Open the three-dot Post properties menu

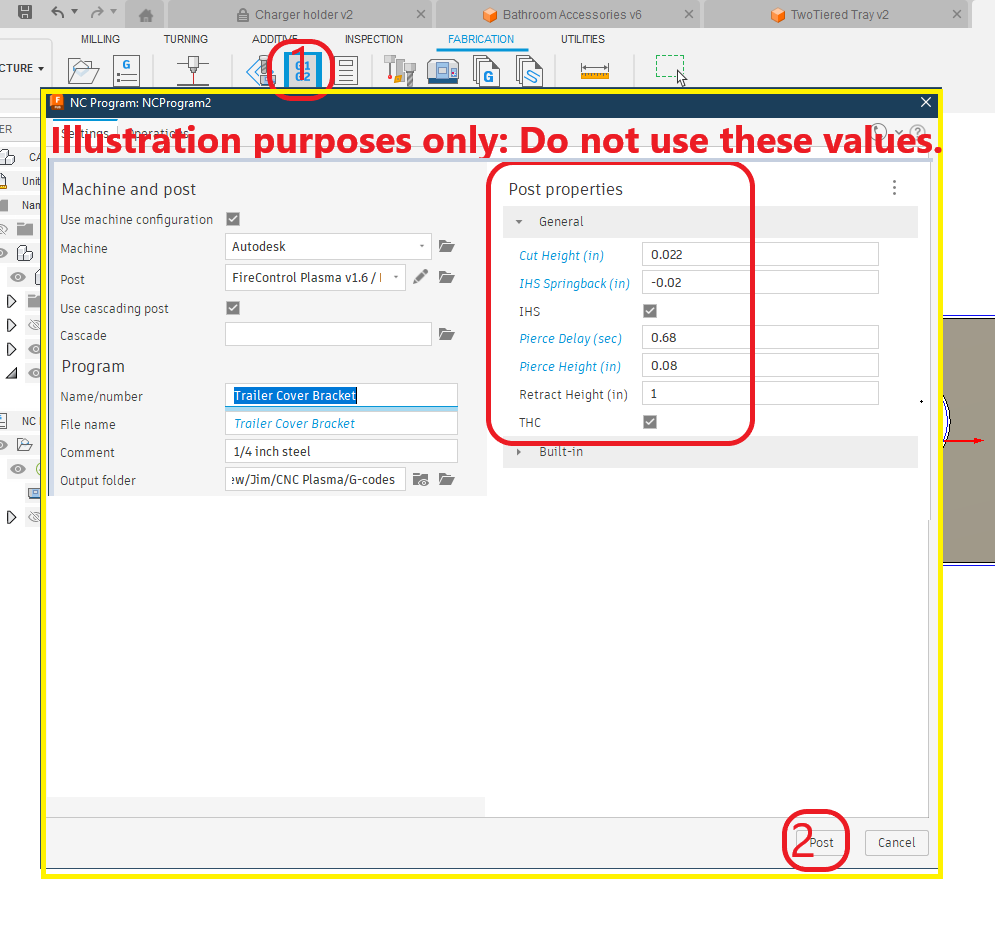(894, 188)
